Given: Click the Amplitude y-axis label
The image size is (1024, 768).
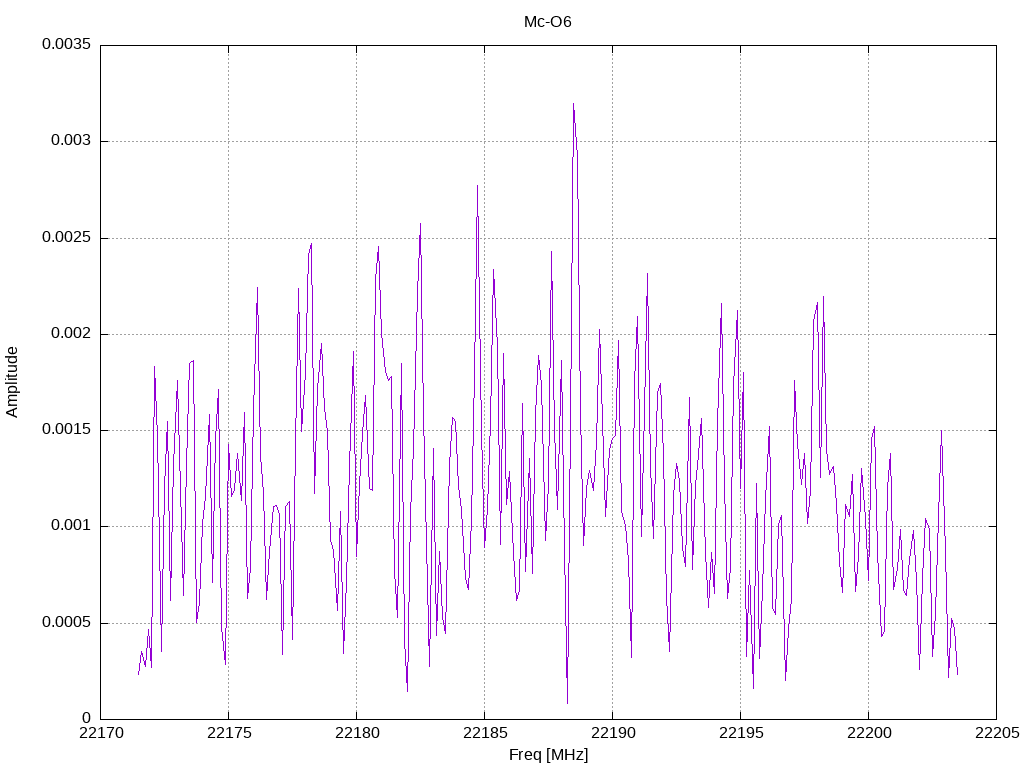Looking at the screenshot, I should [12, 382].
